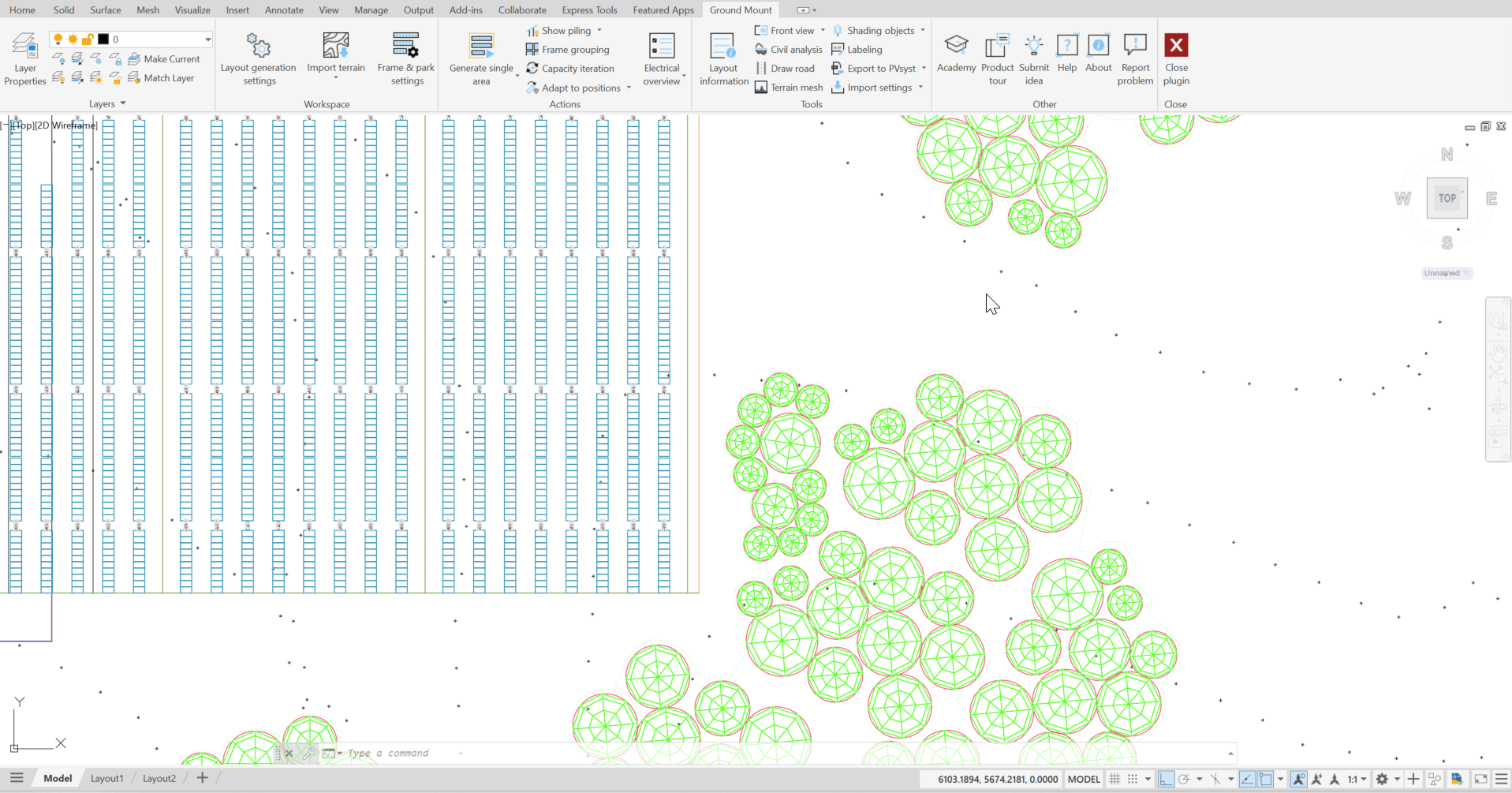Click the Frame grouping tool
This screenshot has height=793, width=1512.
coord(567,50)
